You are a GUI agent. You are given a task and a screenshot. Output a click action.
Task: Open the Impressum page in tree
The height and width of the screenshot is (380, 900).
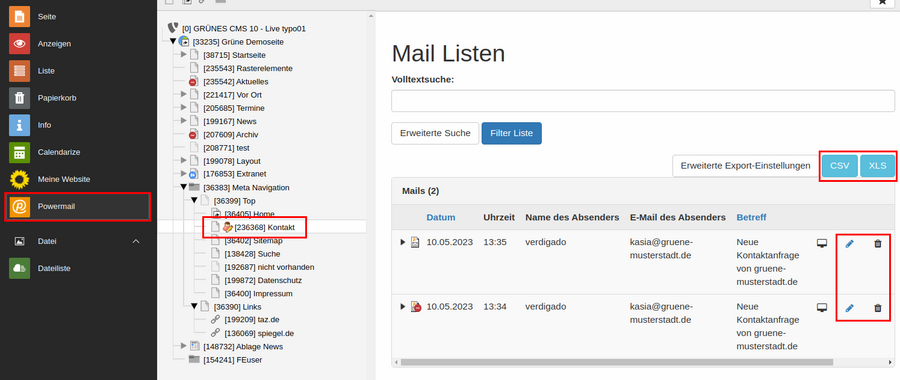point(258,293)
